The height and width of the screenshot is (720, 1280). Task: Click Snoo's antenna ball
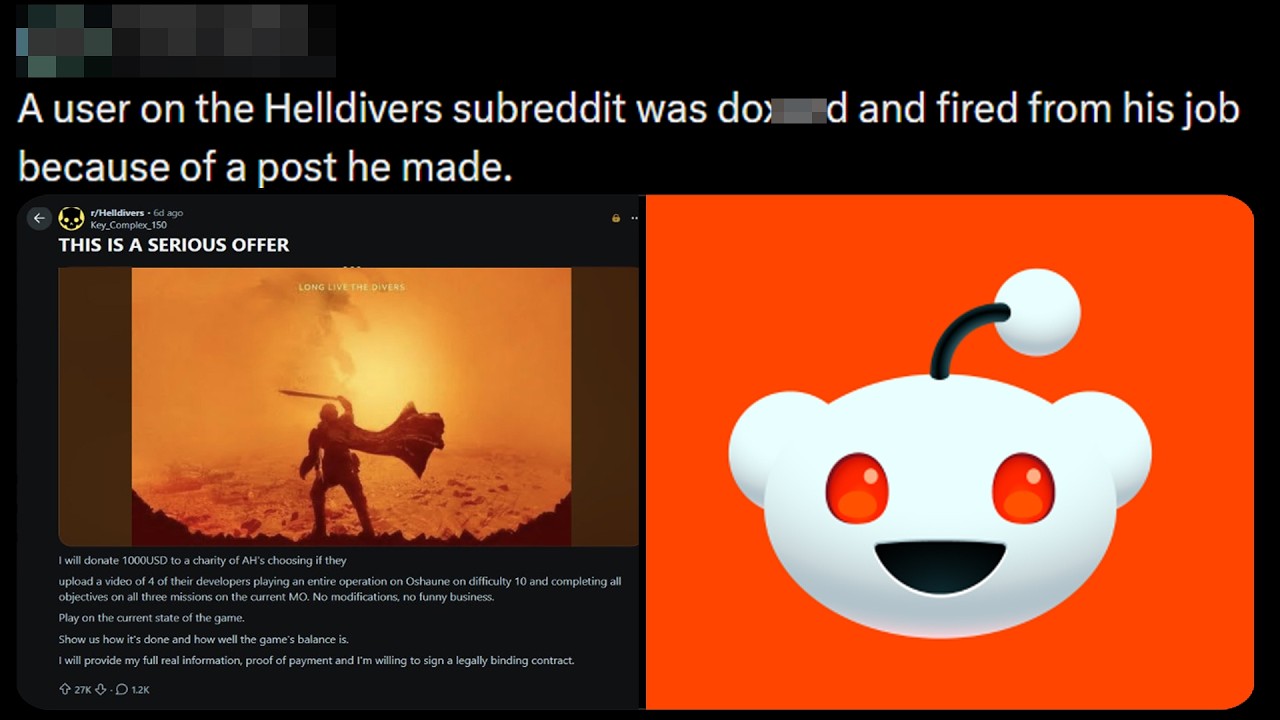click(x=1038, y=312)
